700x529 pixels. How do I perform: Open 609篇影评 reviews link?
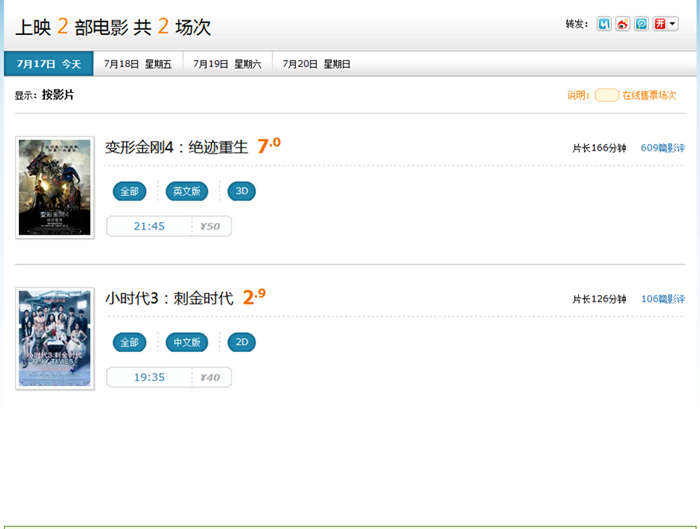click(662, 148)
